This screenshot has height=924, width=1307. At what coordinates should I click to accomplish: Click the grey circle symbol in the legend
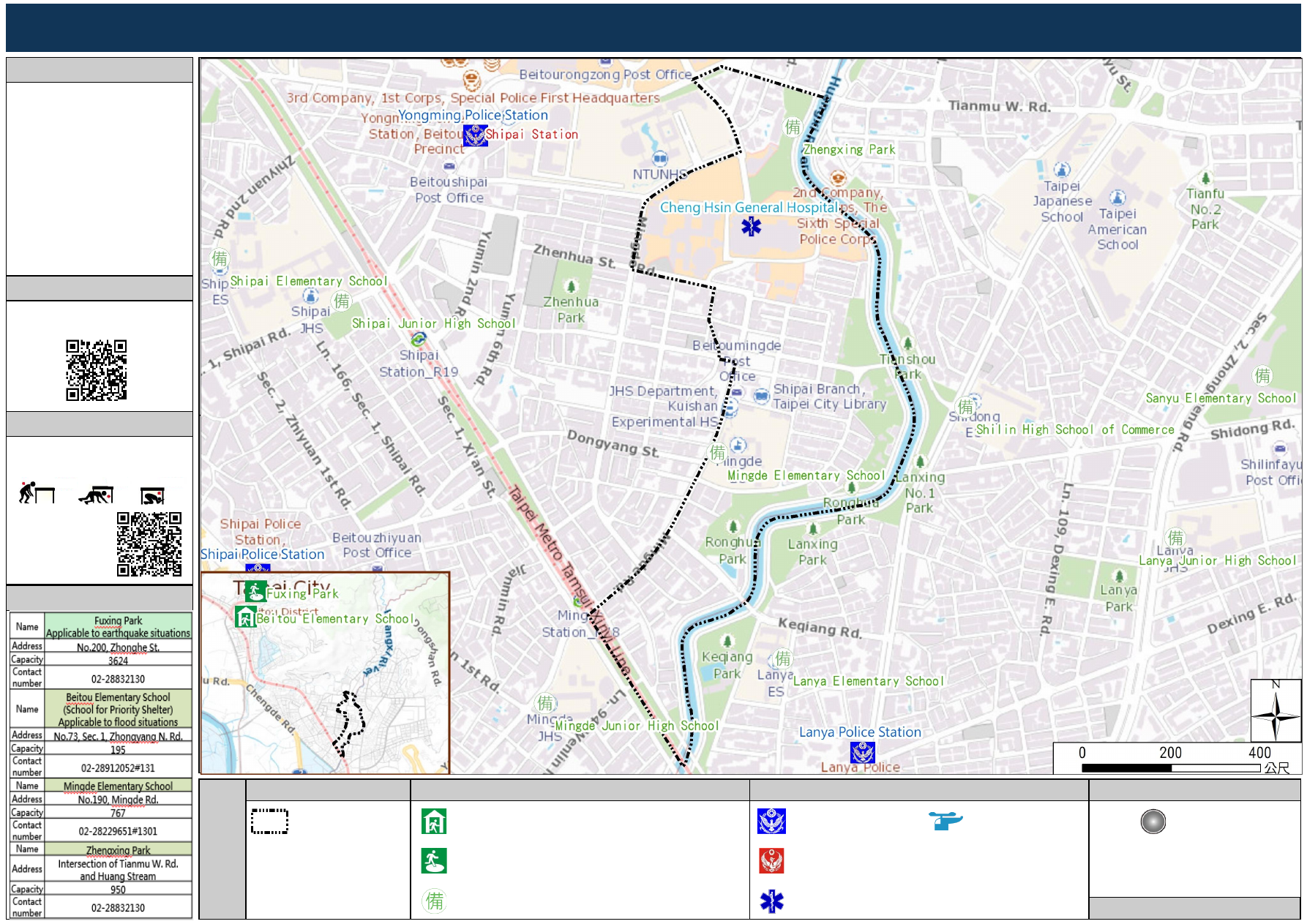click(x=1153, y=822)
